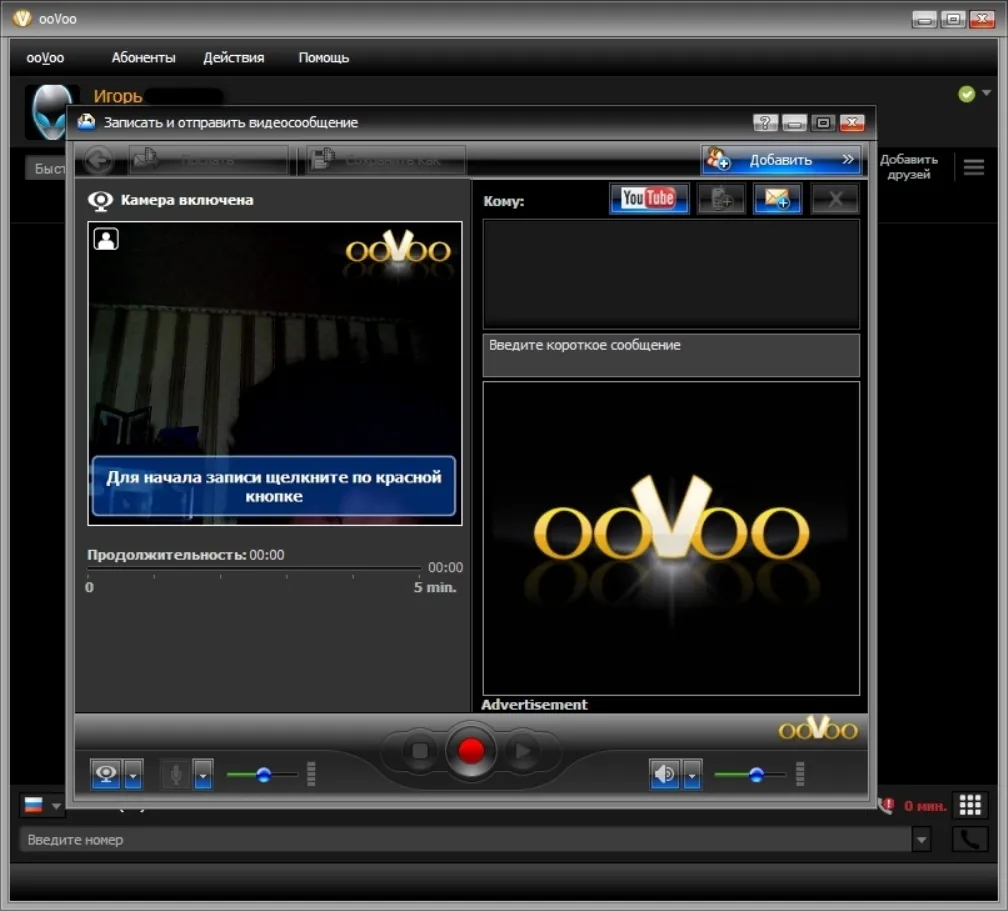Click the YouTube upload icon
The height and width of the screenshot is (911, 1008).
tap(648, 198)
